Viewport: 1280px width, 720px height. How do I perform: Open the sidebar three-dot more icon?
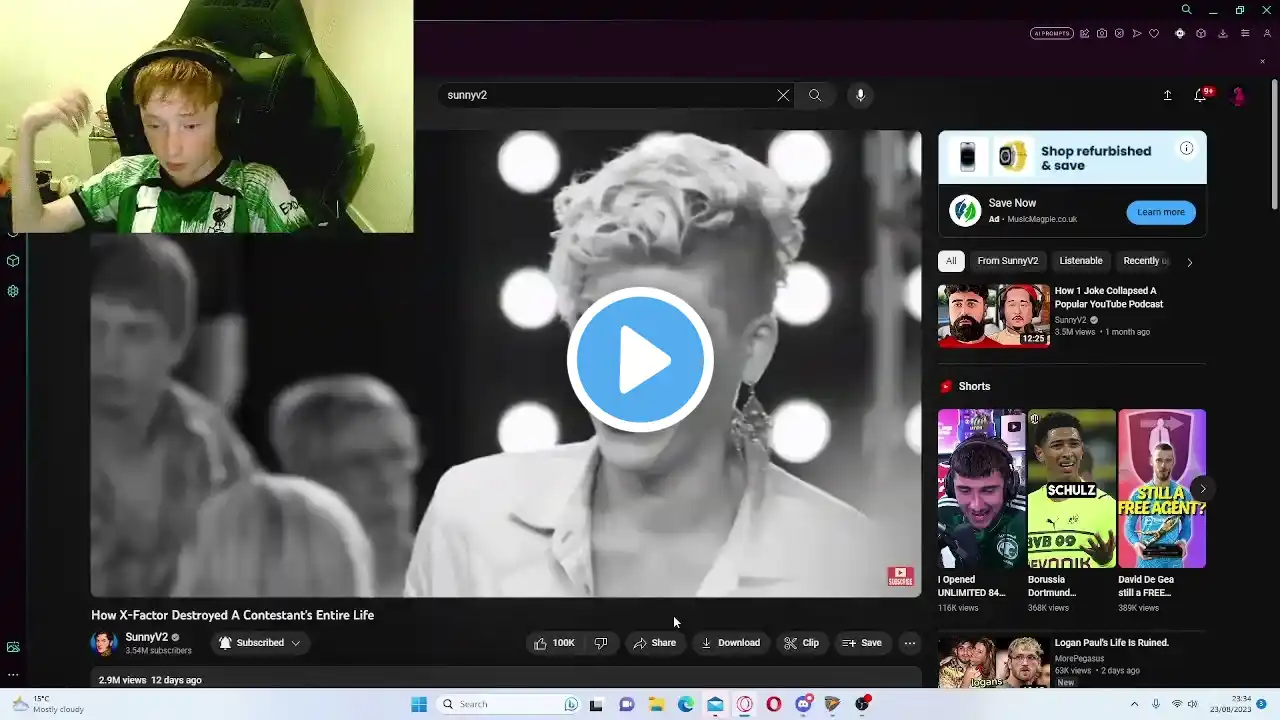[13, 674]
